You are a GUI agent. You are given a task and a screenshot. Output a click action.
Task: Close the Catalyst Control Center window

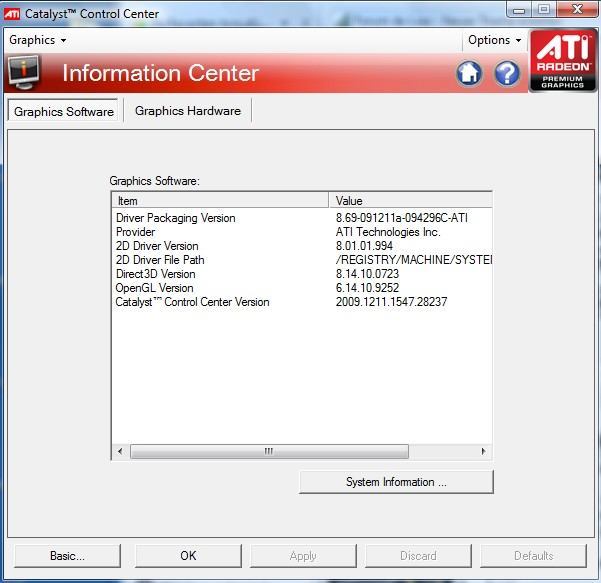[x=577, y=10]
